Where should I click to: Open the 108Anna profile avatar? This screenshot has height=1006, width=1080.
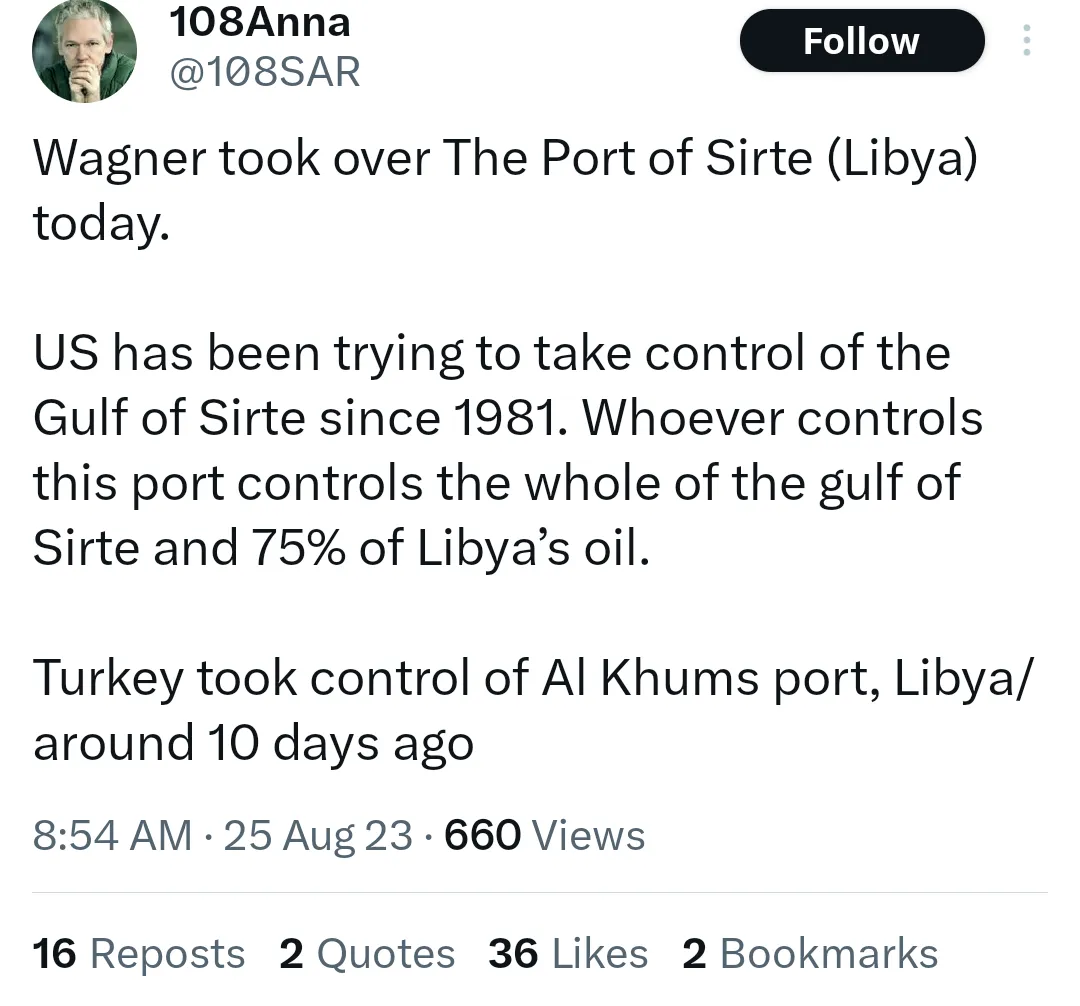pyautogui.click(x=84, y=52)
